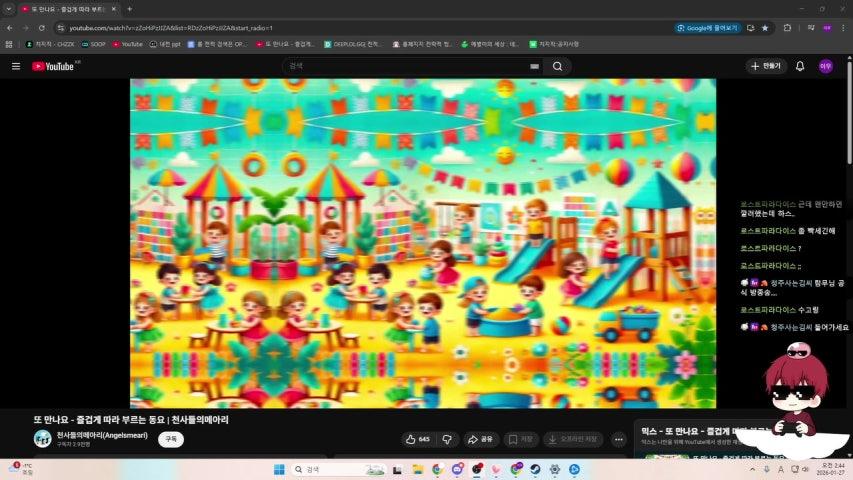Save the video to a playlist

coord(521,439)
